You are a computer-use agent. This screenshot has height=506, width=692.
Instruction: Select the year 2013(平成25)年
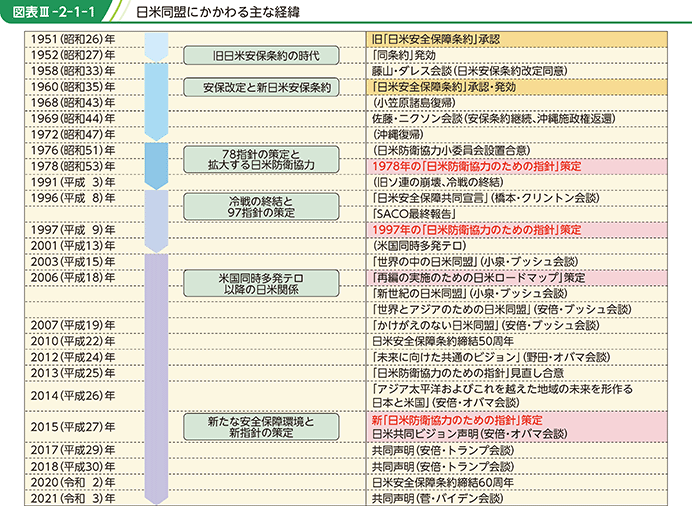point(73,373)
